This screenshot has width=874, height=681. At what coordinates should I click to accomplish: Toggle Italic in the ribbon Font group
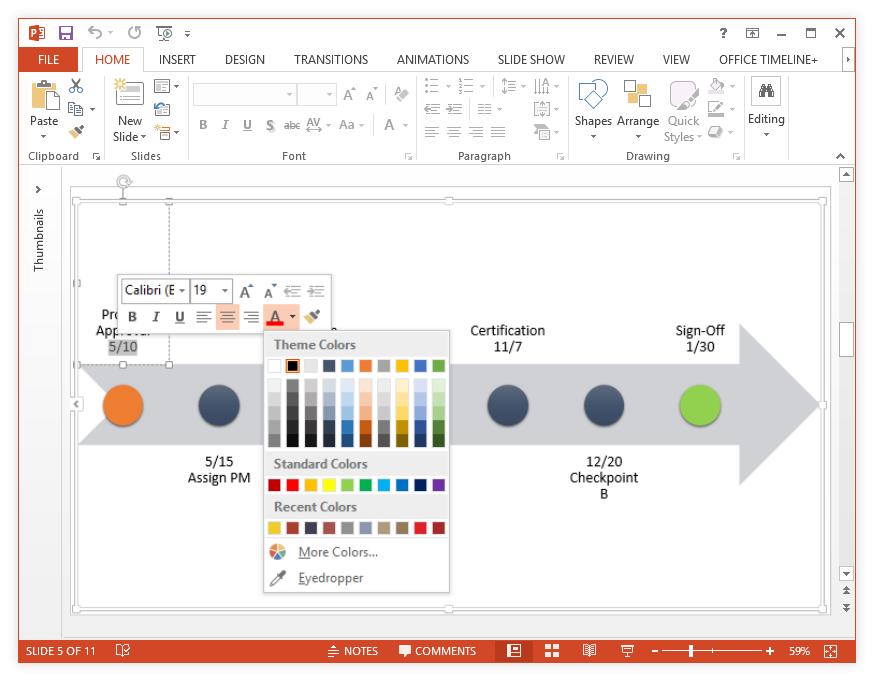225,125
